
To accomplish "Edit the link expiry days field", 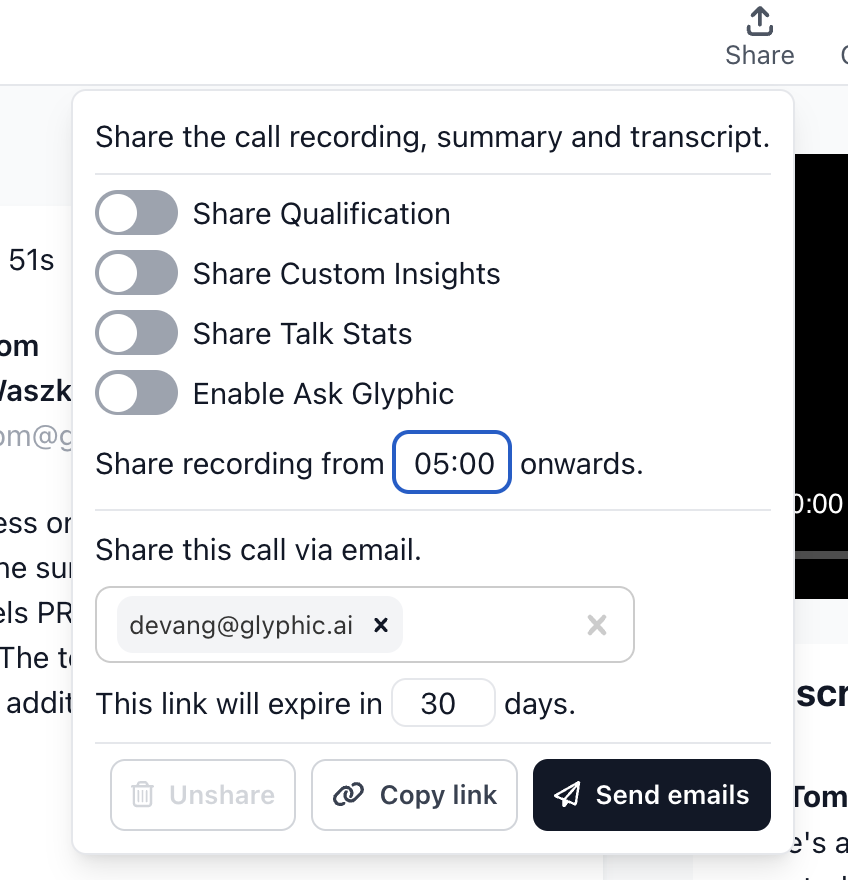I will (x=442, y=704).
